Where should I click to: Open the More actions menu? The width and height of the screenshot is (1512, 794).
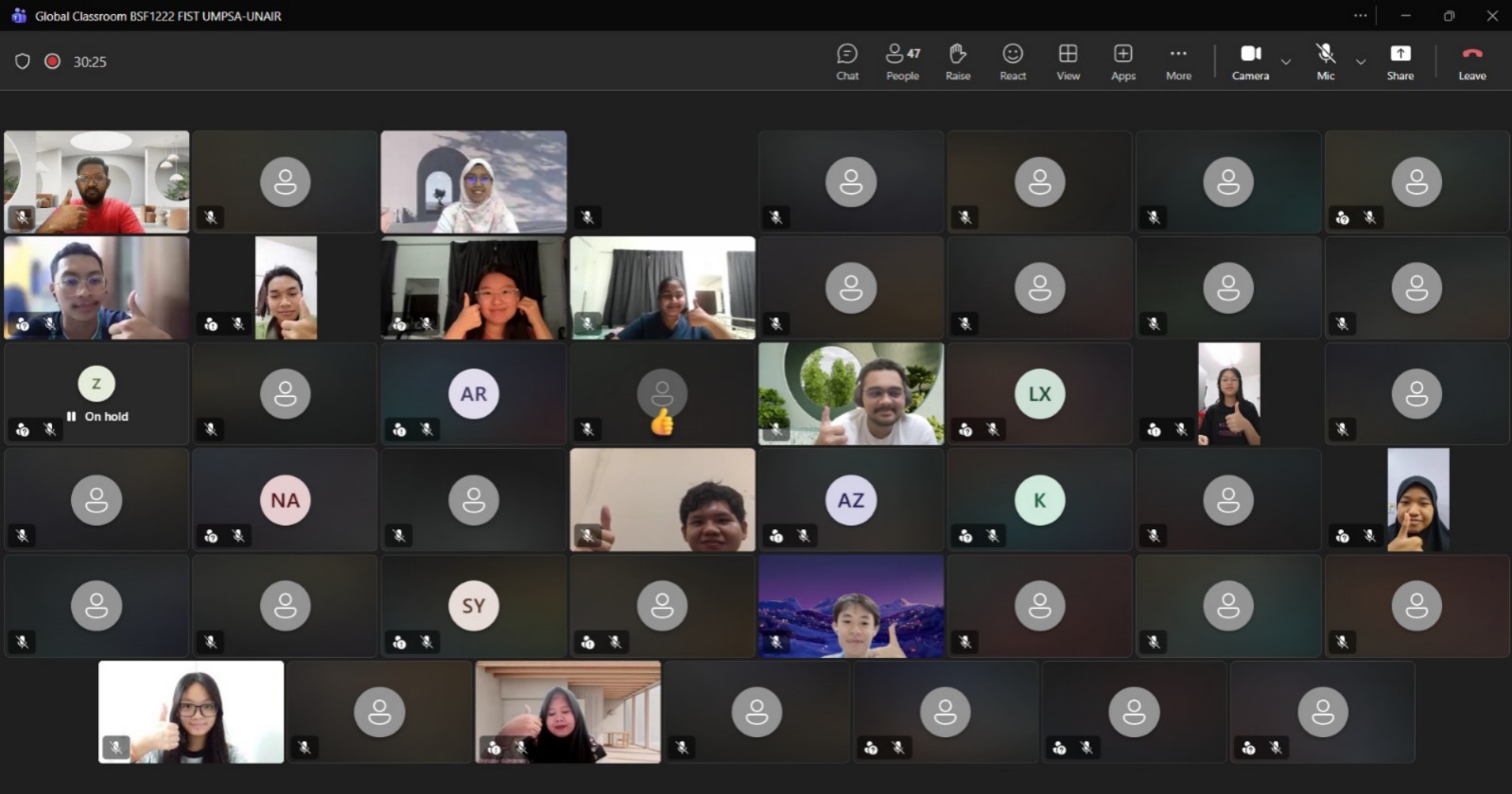click(1178, 61)
